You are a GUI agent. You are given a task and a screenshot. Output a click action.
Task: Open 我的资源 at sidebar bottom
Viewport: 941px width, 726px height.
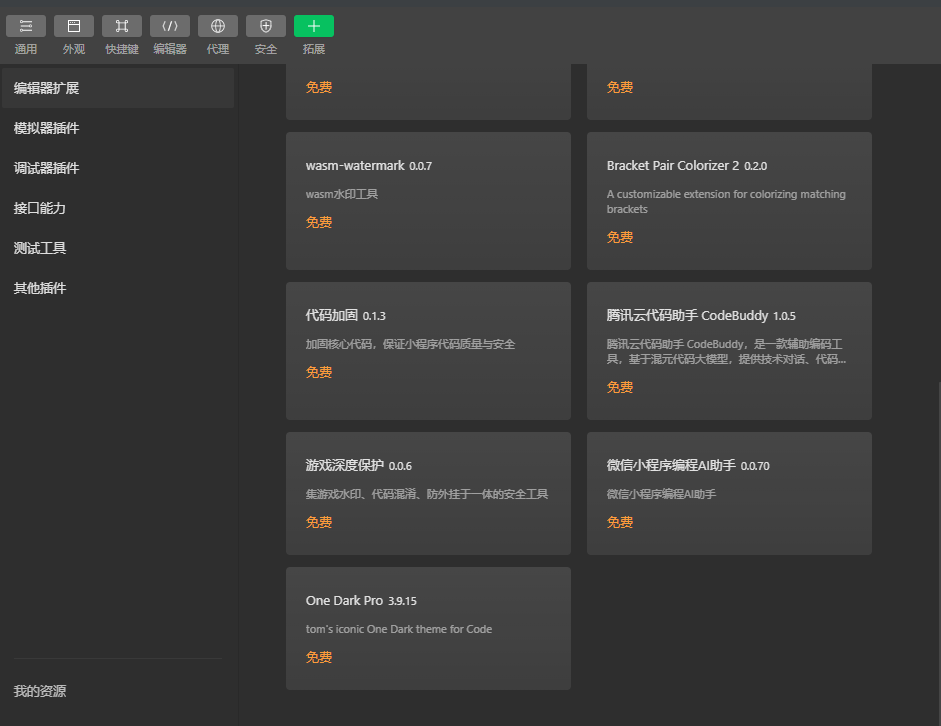(40, 691)
